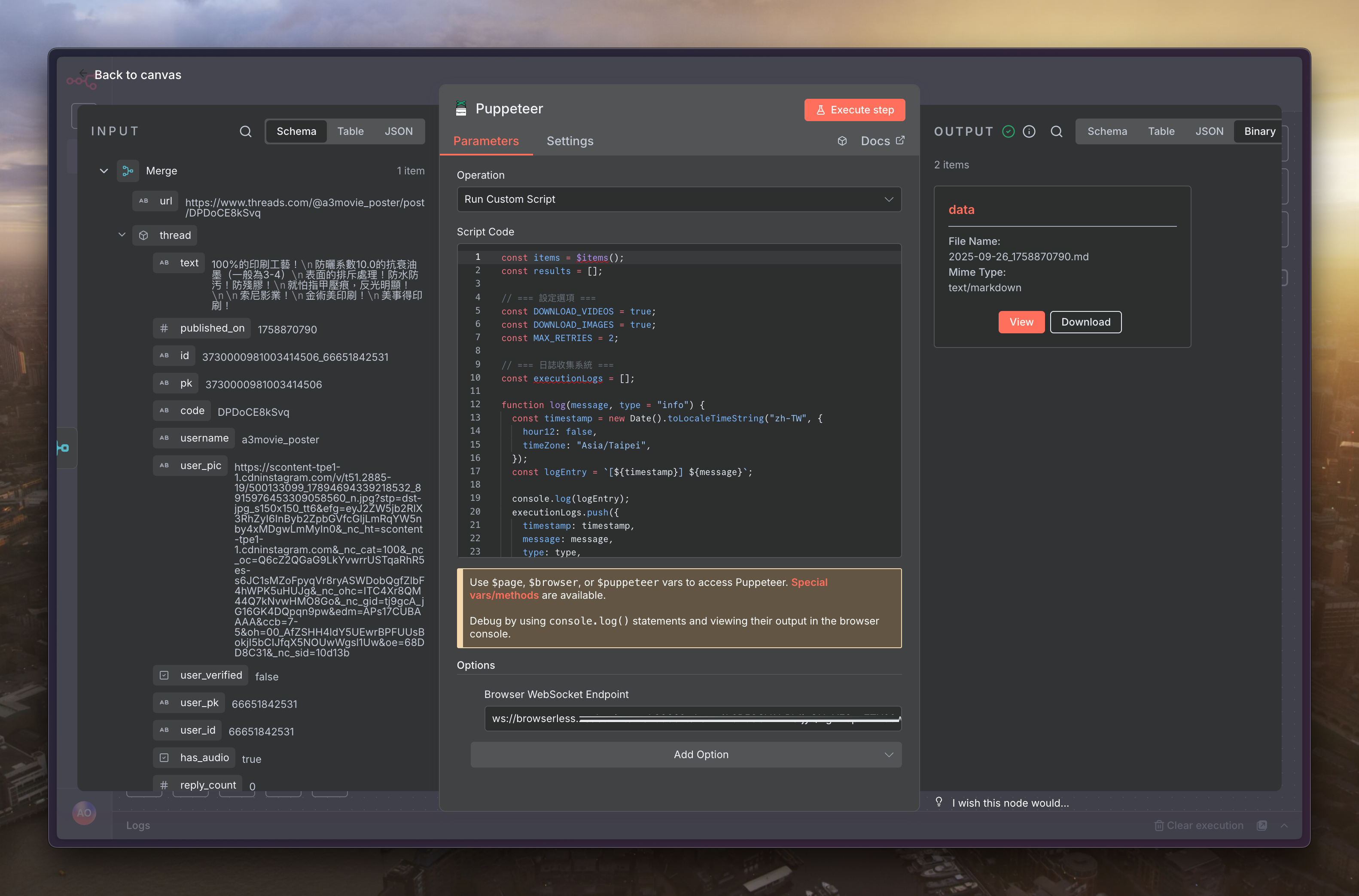Image resolution: width=1359 pixels, height=896 pixels.
Task: Open the Run Custom Script operation dropdown
Action: point(679,199)
